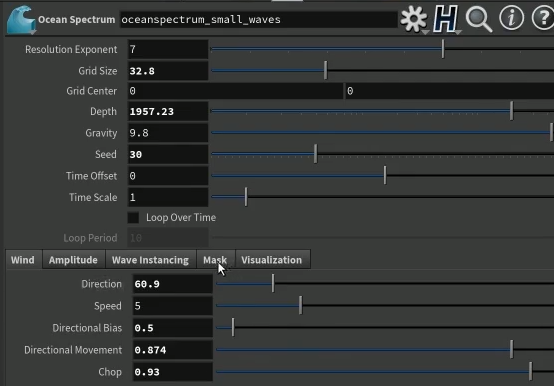Switch to the Amplitude tab
This screenshot has width=554, height=386.
tap(73, 260)
